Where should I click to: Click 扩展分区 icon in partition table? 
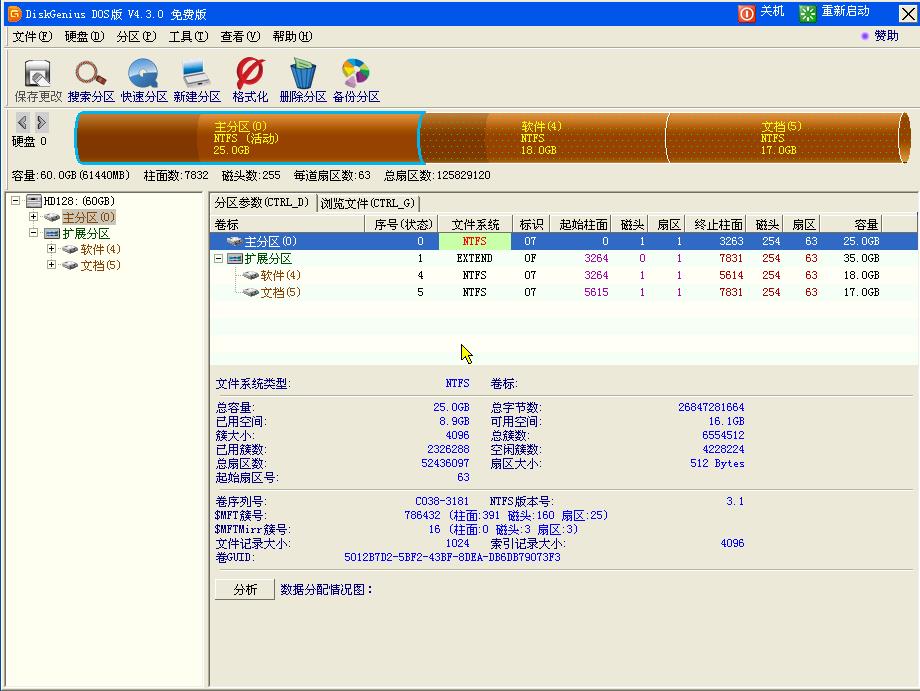[x=235, y=258]
